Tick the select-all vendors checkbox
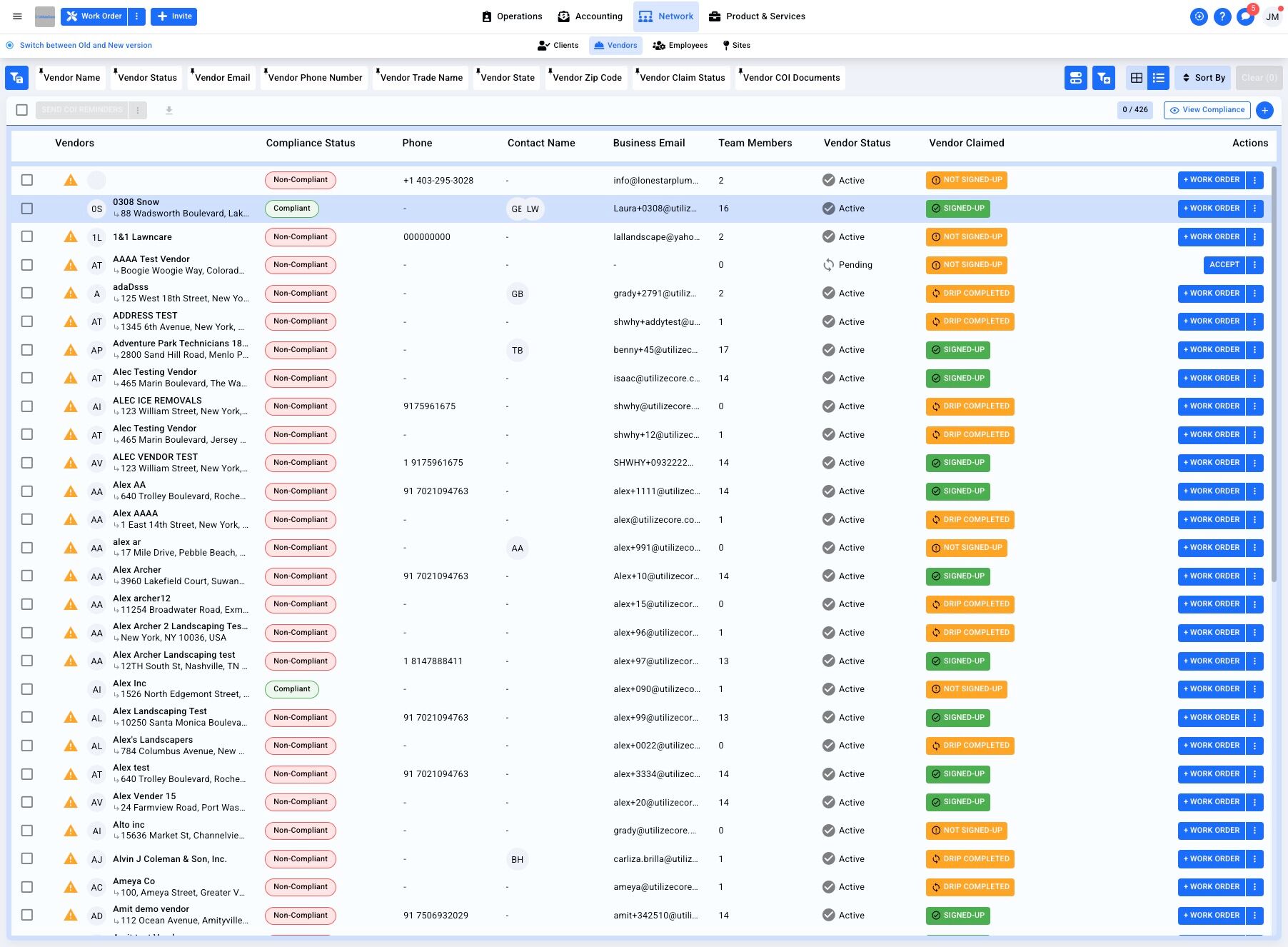 coord(22,110)
